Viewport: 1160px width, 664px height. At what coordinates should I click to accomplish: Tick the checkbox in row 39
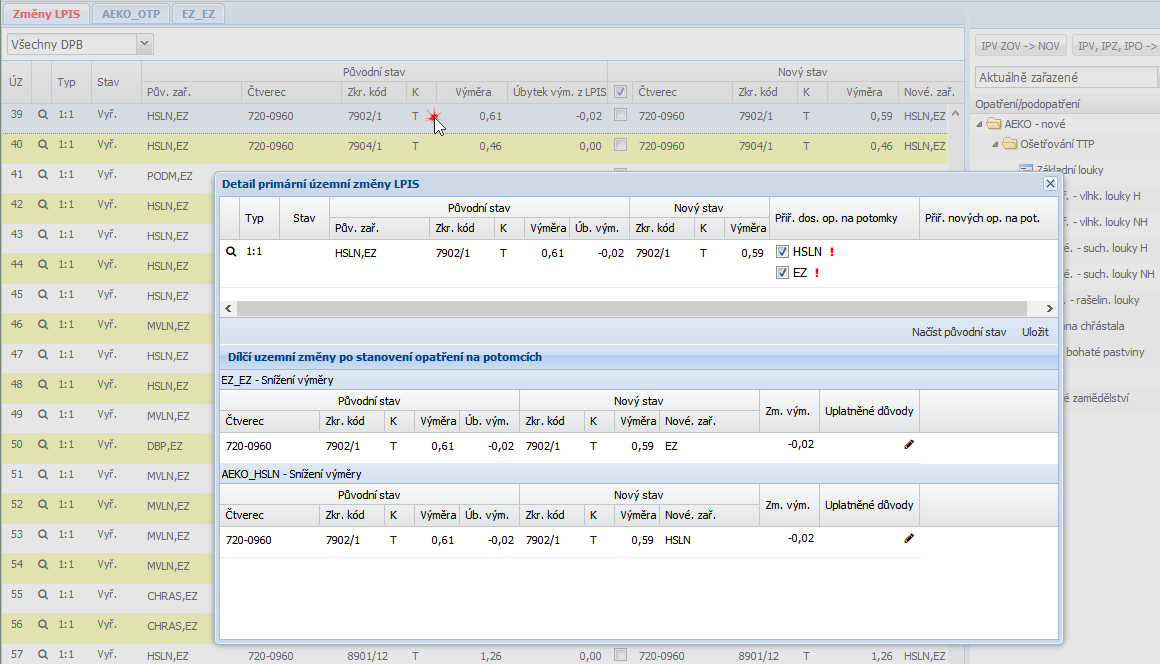click(621, 115)
